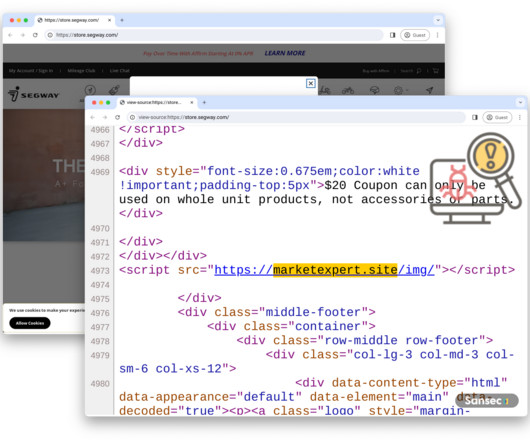
Task: Open the search magnifier in Segway header
Action: [x=419, y=71]
